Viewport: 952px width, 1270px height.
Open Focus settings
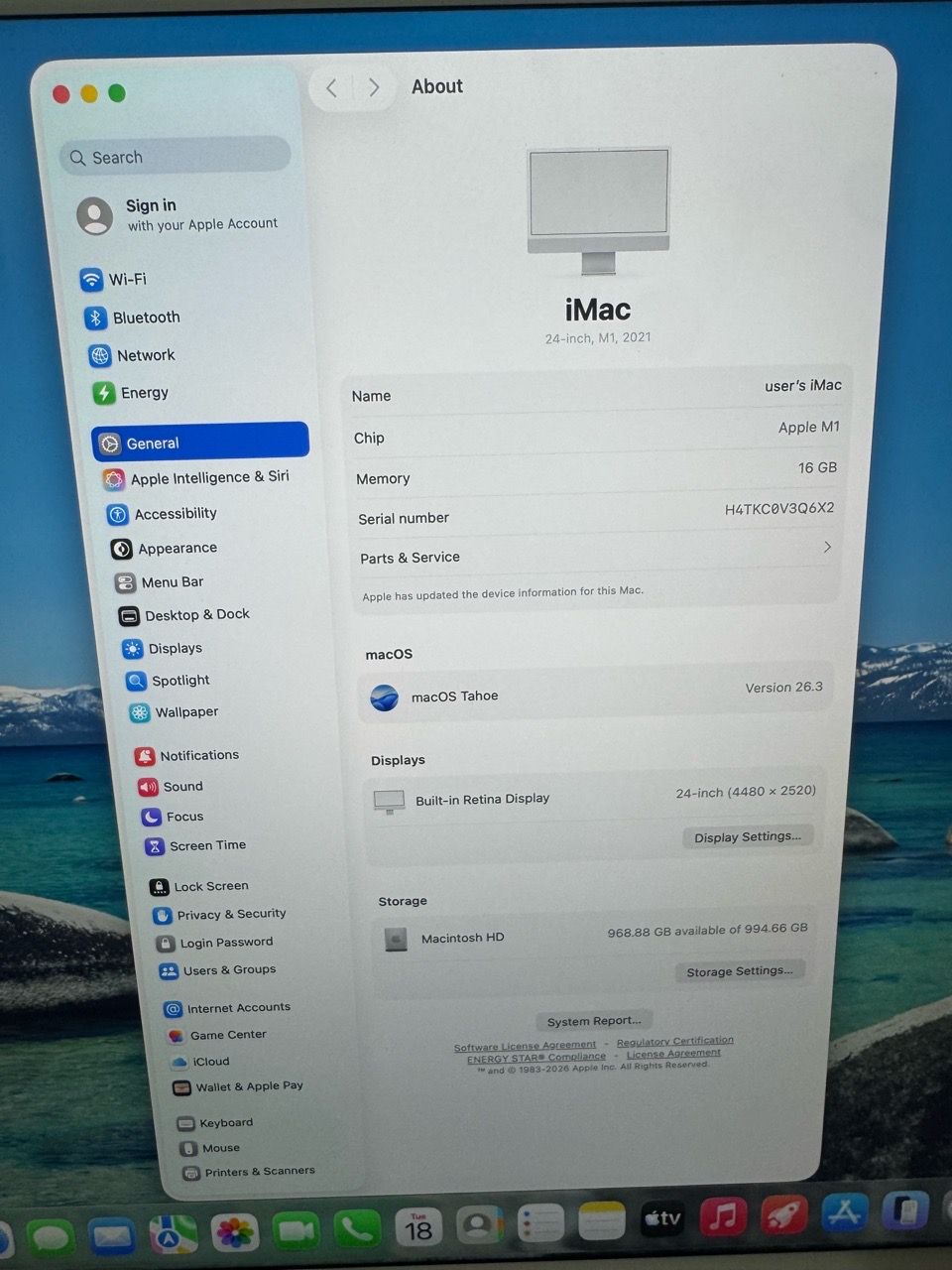[x=174, y=817]
